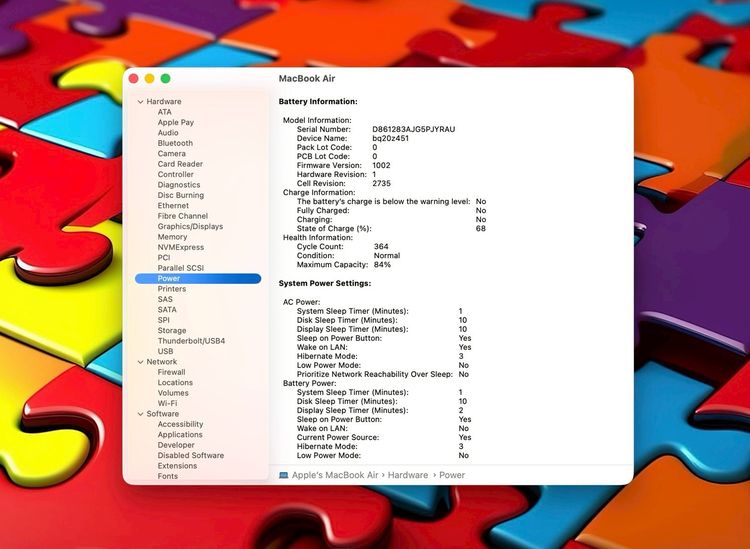Viewport: 750px width, 549px height.
Task: Select Apple Pay in the sidebar
Action: click(x=176, y=122)
